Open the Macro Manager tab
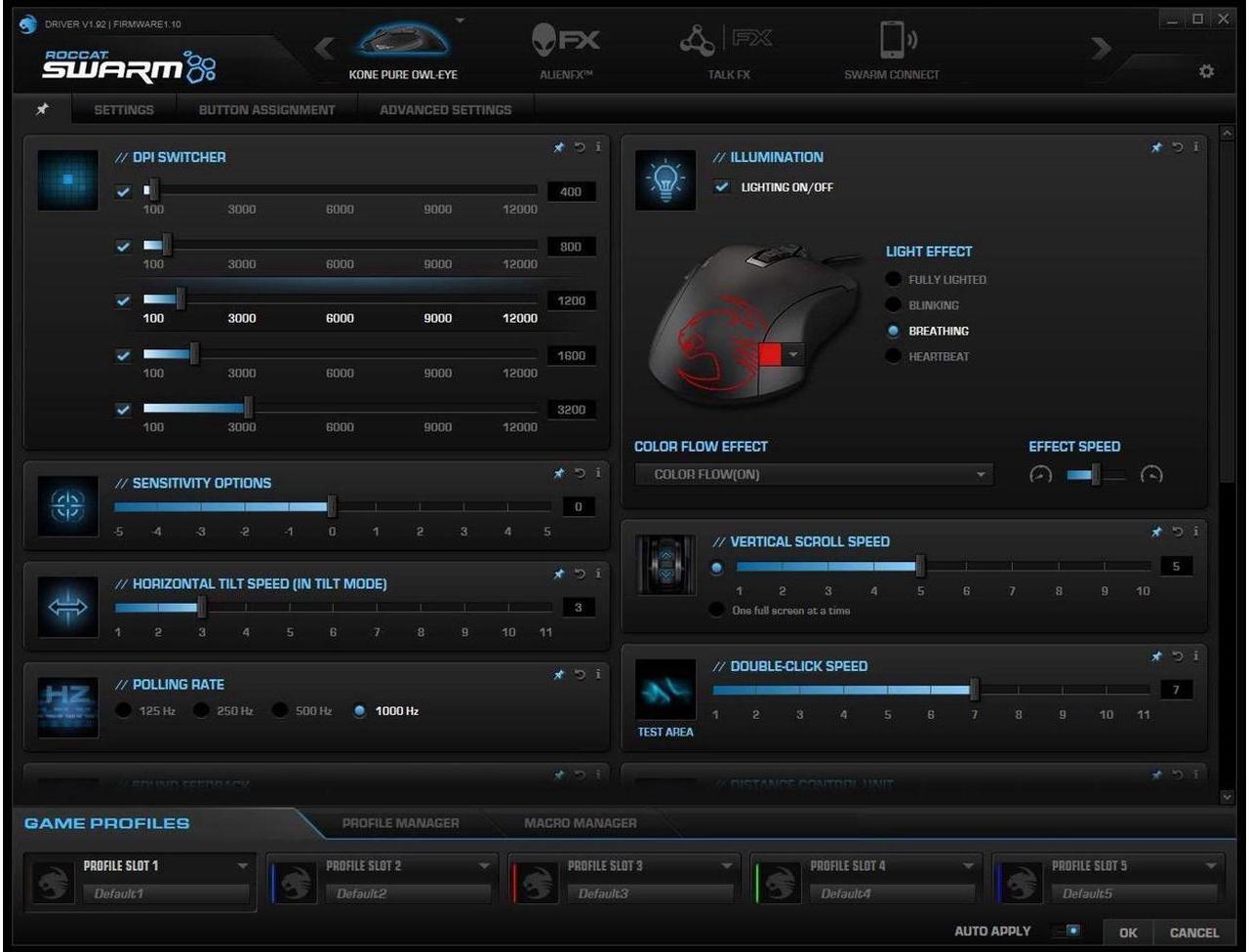The image size is (1249, 952). [x=581, y=823]
